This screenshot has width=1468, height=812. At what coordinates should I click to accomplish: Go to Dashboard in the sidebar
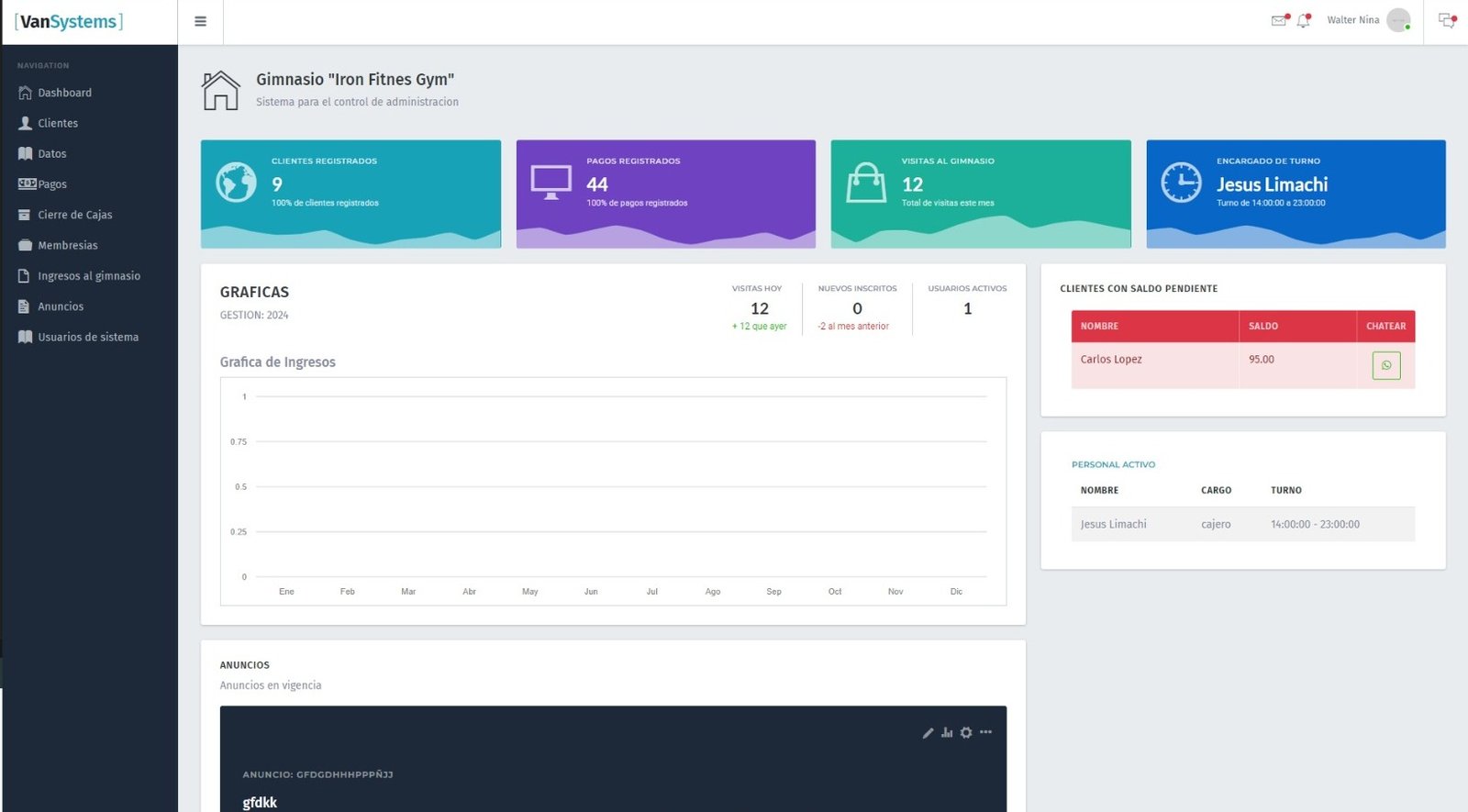tap(64, 93)
